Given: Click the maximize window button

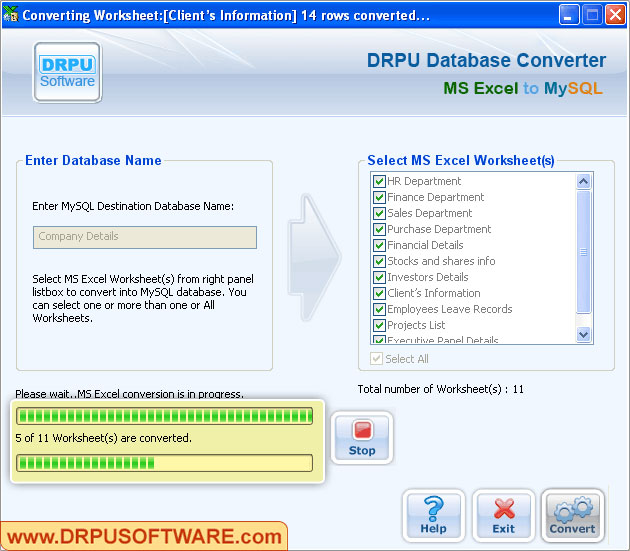Looking at the screenshot, I should point(592,15).
